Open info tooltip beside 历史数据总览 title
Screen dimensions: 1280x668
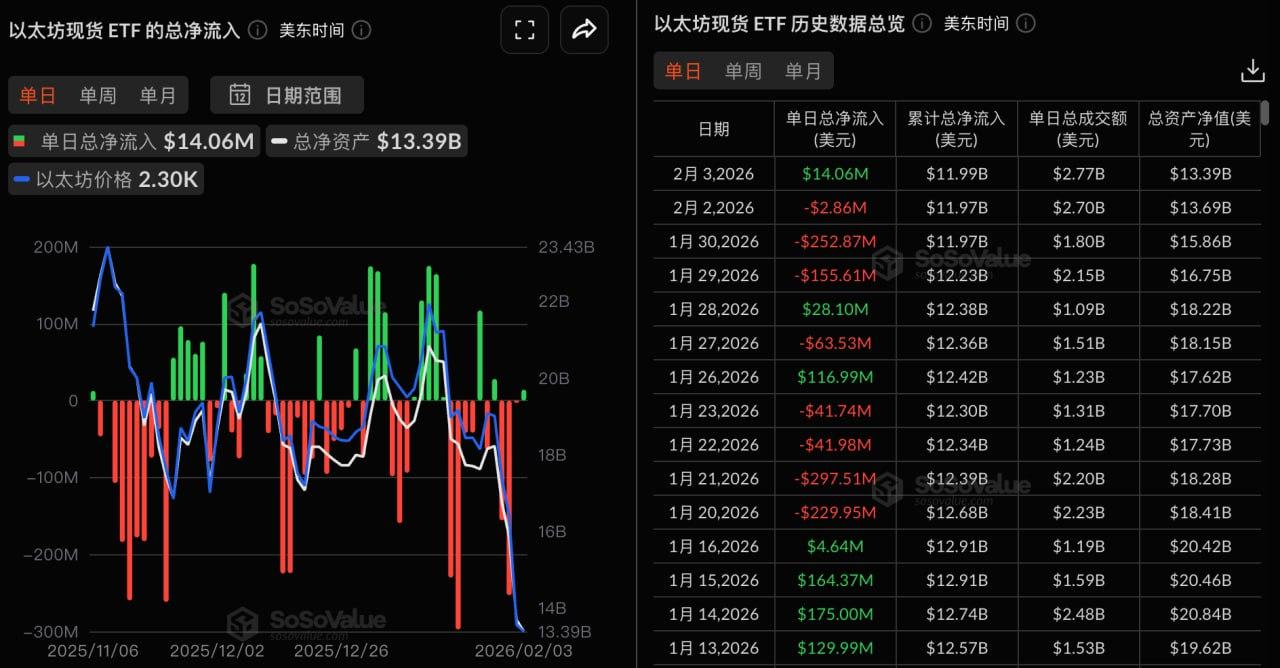click(921, 22)
